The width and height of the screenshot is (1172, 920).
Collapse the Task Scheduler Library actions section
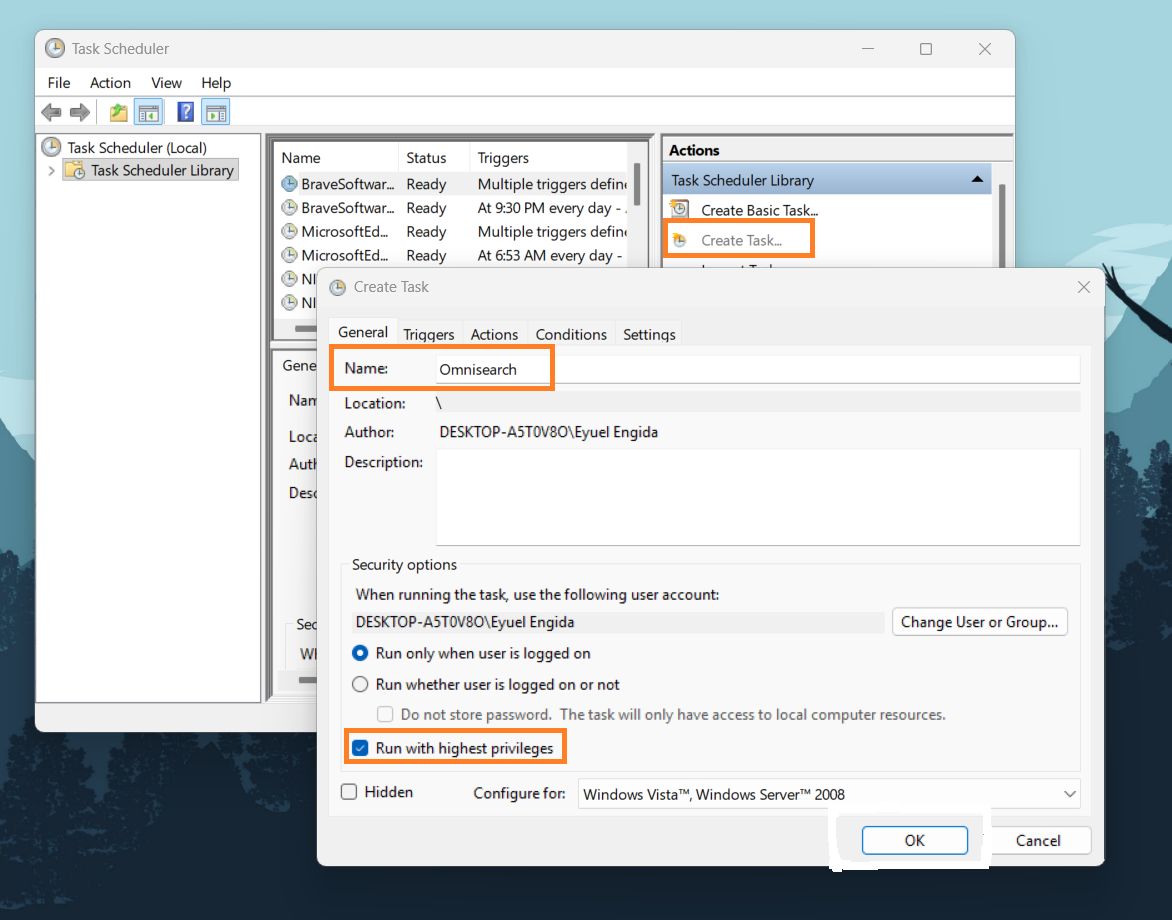(x=977, y=179)
